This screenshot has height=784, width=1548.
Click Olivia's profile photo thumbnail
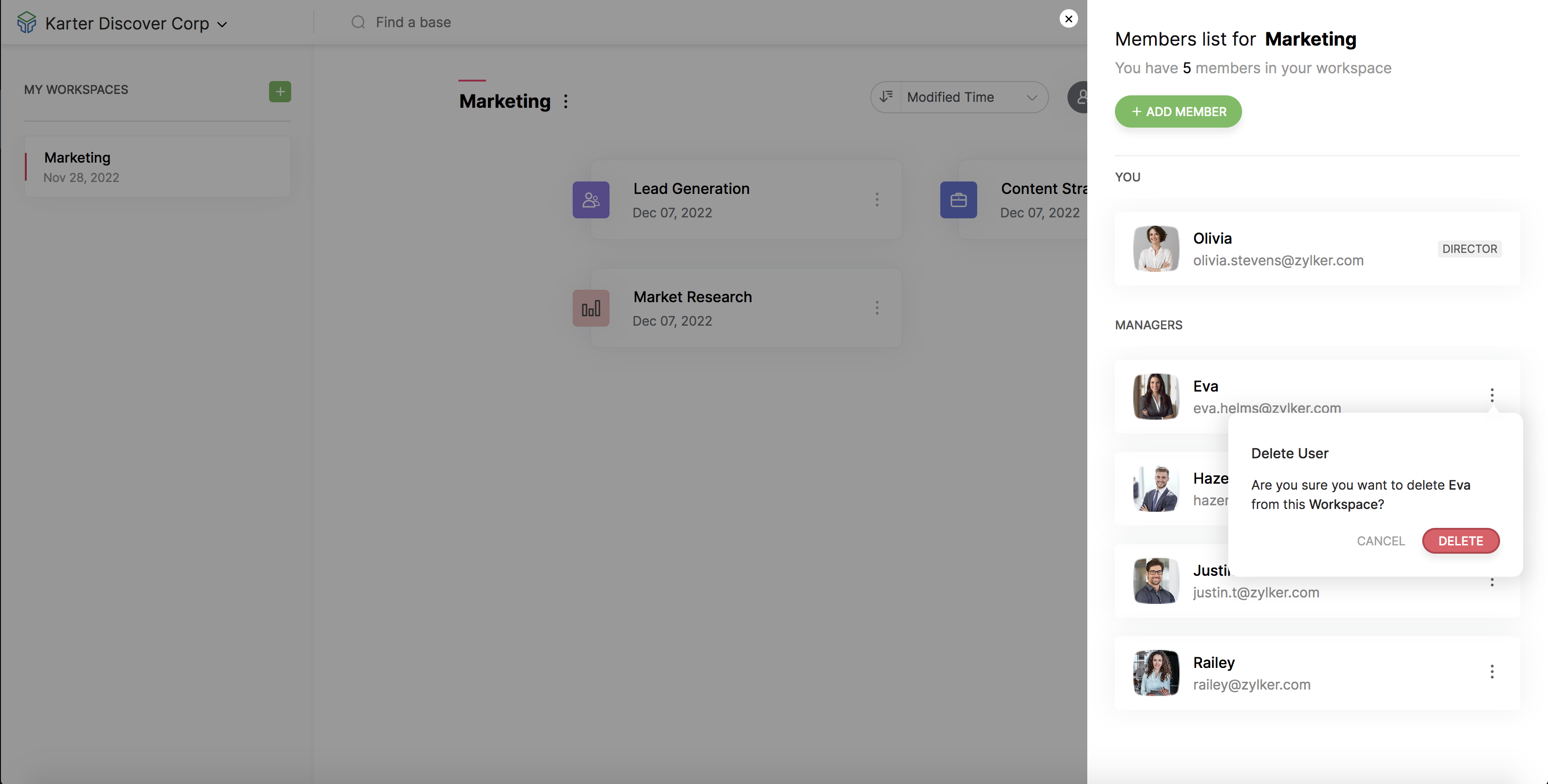point(1155,249)
